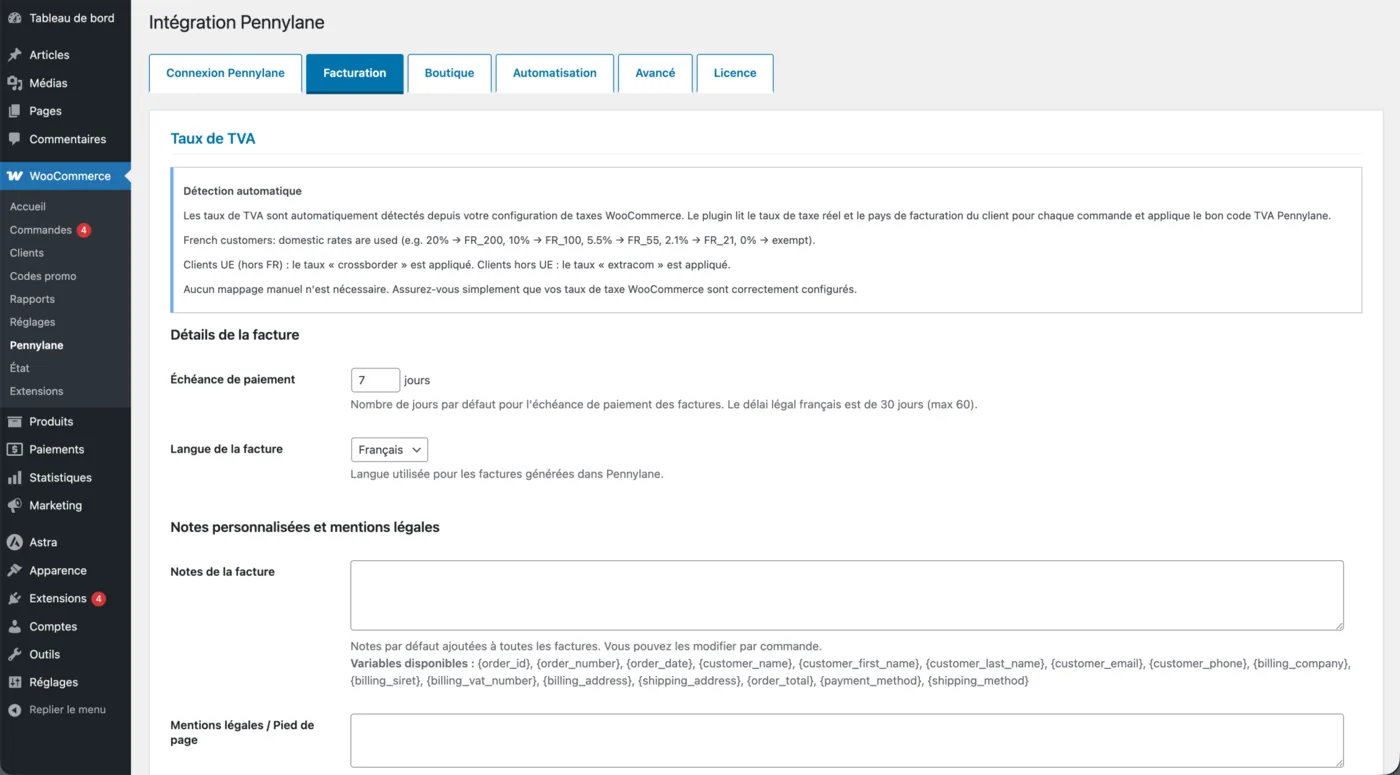Viewport: 1400px width, 775px height.
Task: Open the Statistiques bar chart icon
Action: (x=15, y=478)
